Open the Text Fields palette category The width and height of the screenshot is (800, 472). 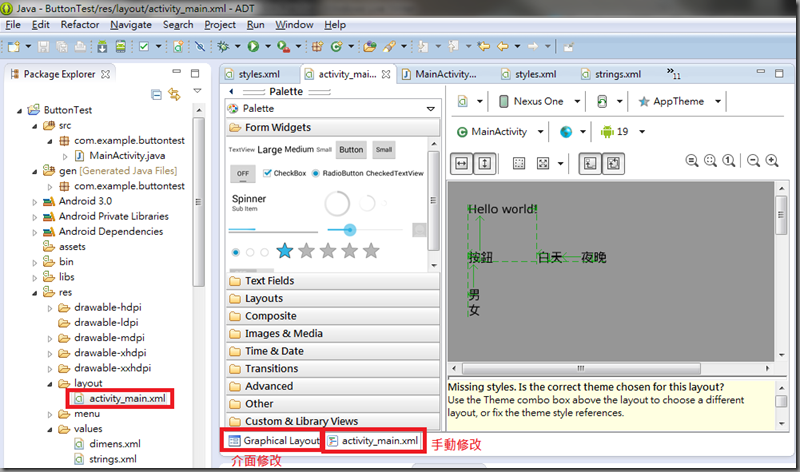(333, 281)
